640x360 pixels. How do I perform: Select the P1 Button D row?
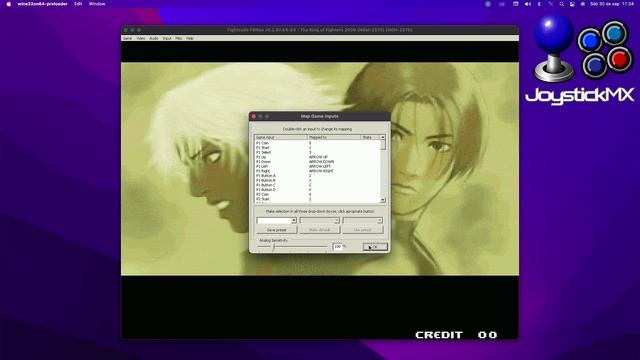point(317,190)
